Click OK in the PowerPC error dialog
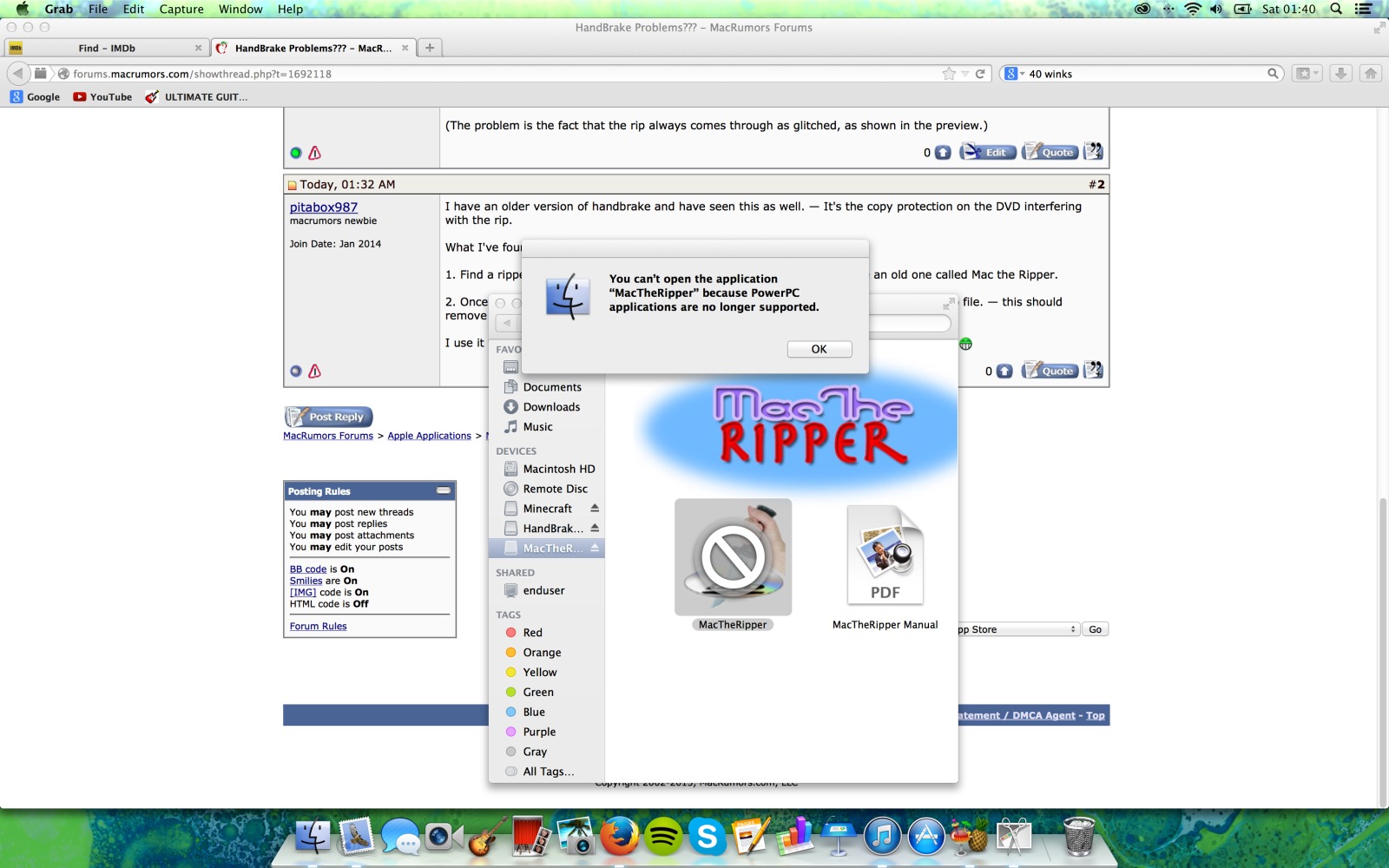This screenshot has height=868, width=1389. click(x=820, y=349)
